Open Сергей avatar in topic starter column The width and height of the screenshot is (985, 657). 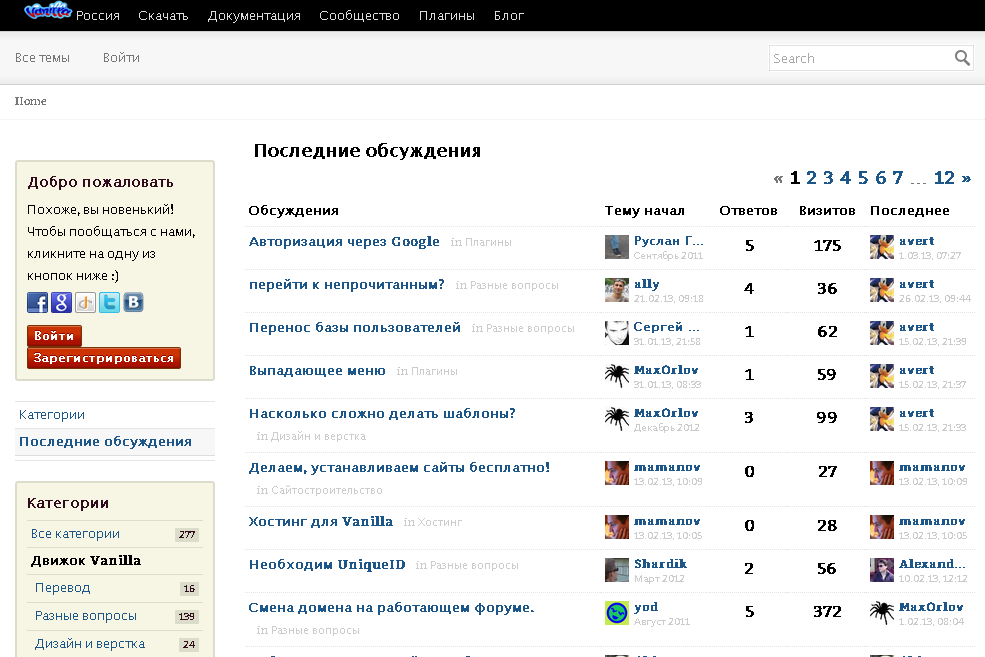point(616,333)
